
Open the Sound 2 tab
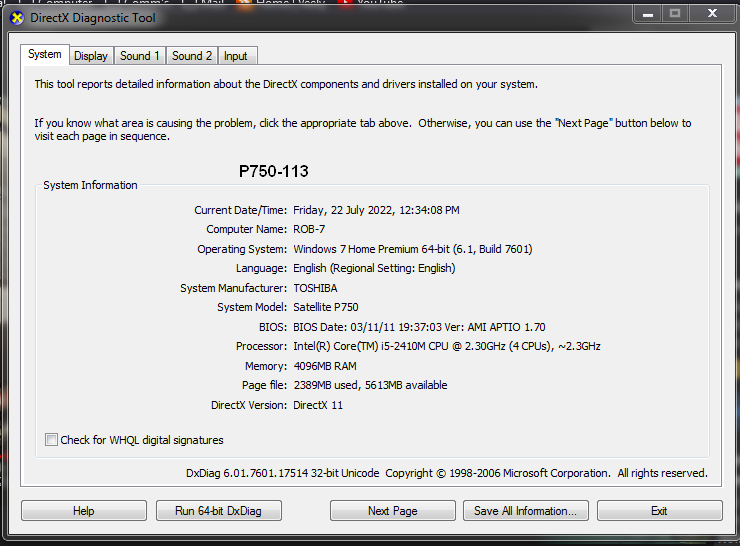192,56
